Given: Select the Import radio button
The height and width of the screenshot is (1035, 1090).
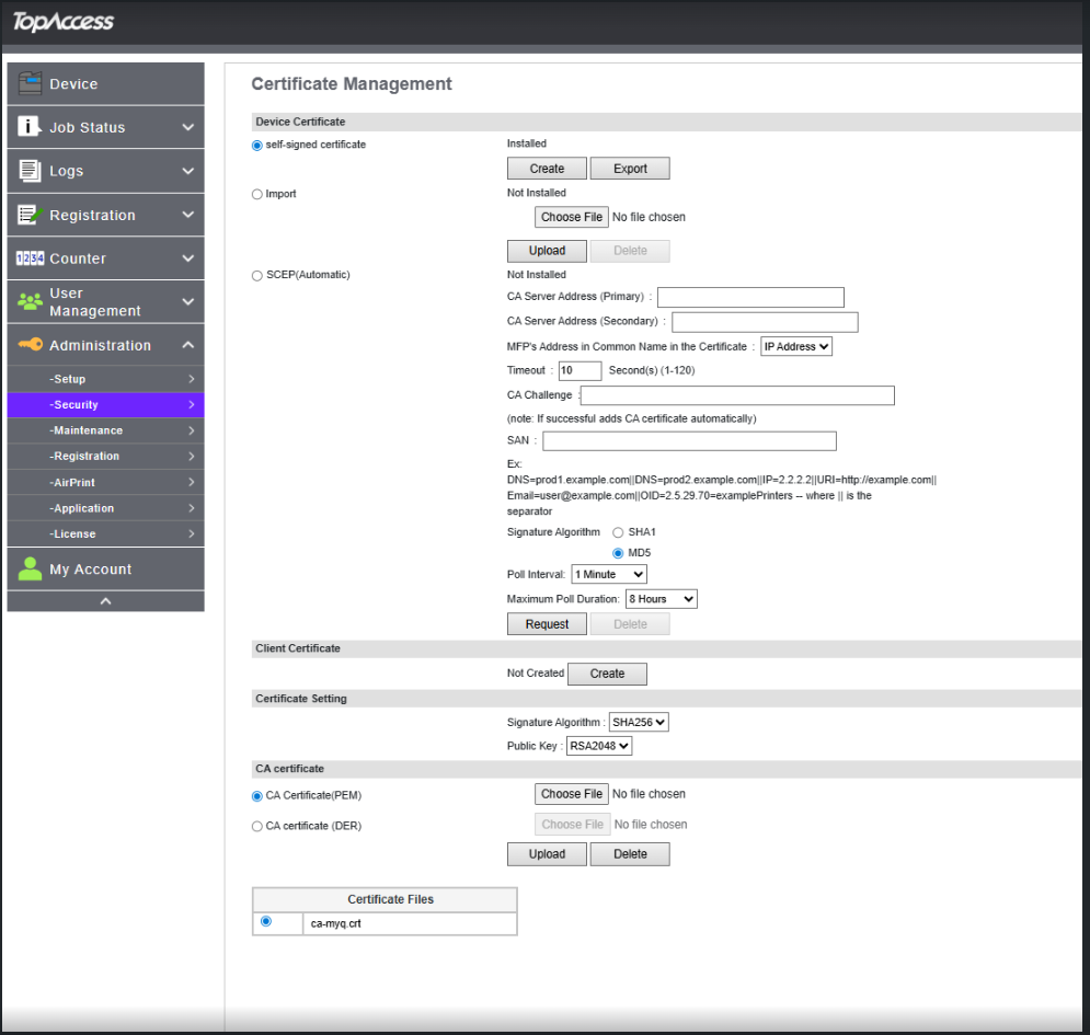Looking at the screenshot, I should pos(257,195).
